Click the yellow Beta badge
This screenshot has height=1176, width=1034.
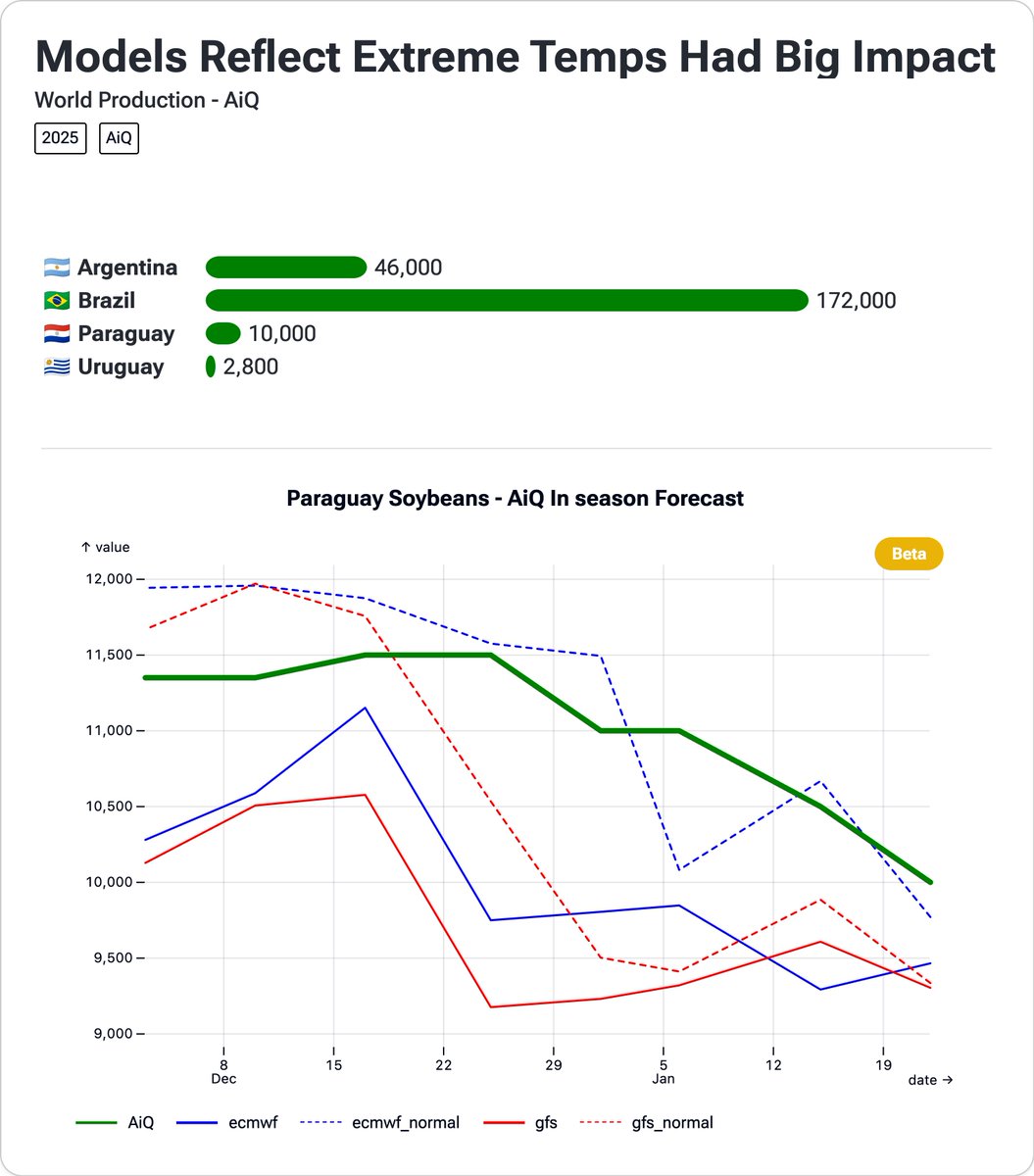909,554
